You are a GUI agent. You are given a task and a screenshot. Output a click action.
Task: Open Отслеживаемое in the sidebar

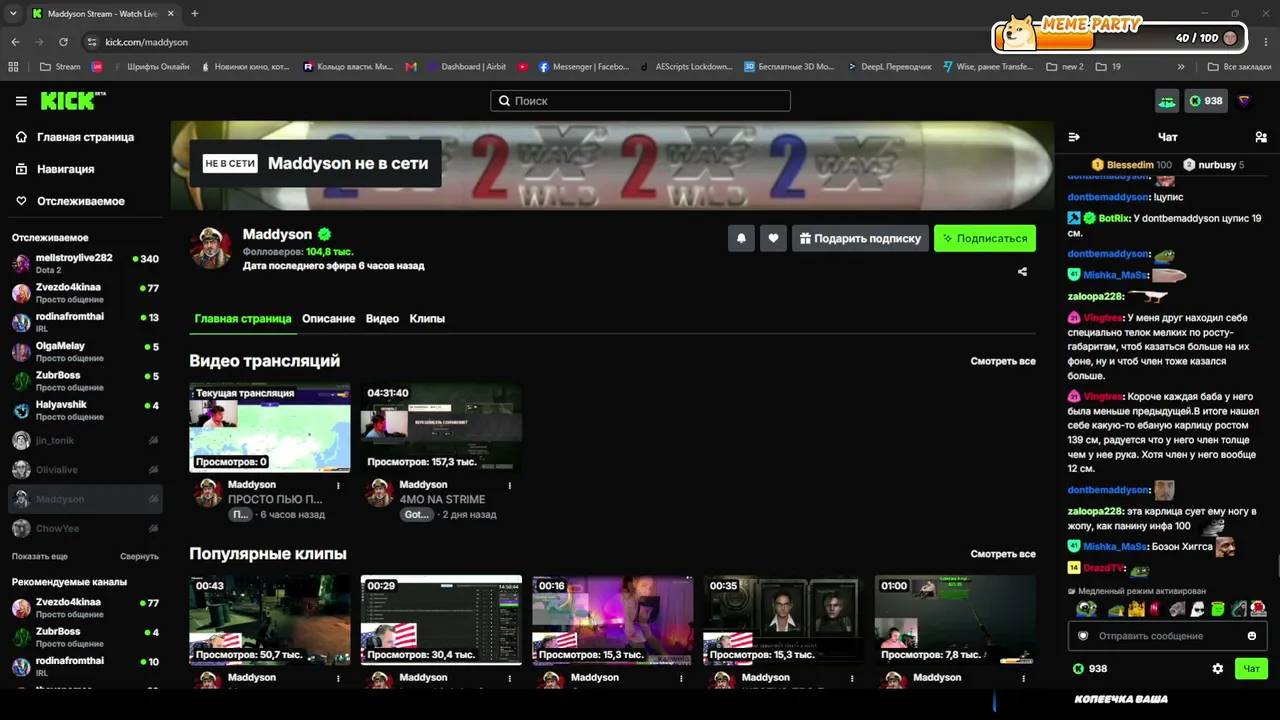point(70,201)
